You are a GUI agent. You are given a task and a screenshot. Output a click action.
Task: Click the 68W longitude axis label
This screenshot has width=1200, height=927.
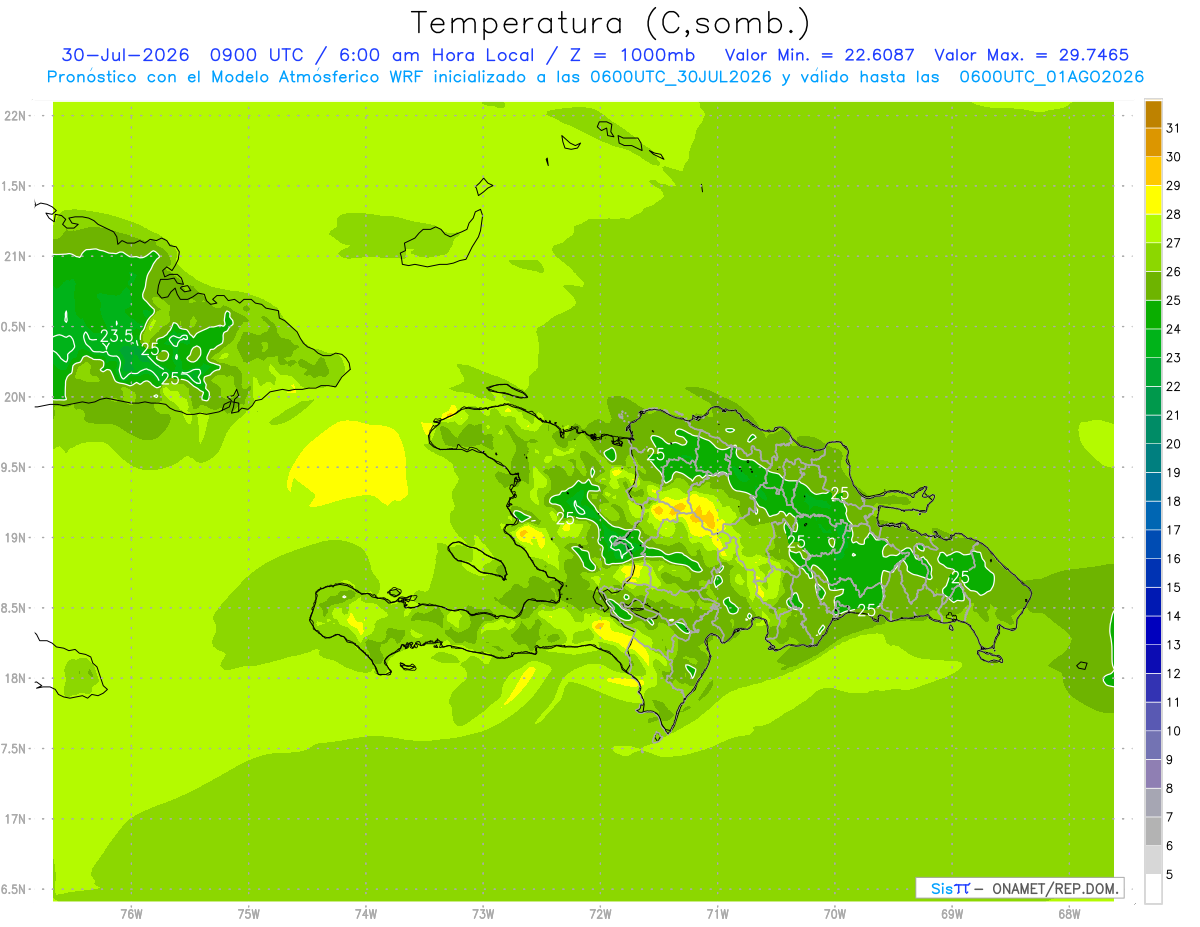tap(1068, 914)
